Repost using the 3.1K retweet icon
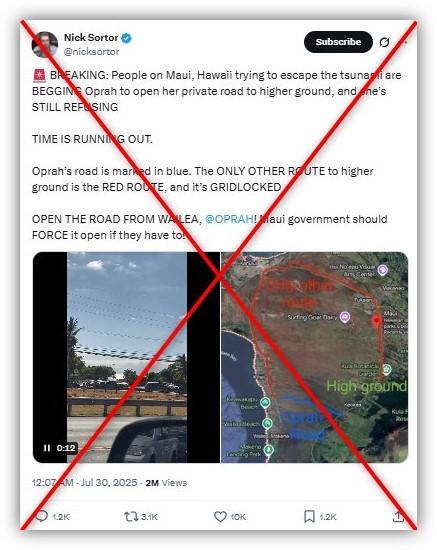 [x=131, y=516]
